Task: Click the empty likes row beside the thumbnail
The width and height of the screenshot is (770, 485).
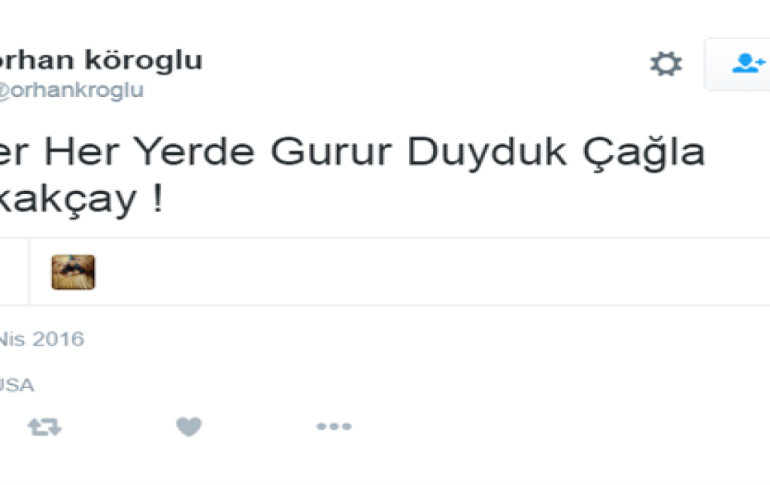Action: (432, 272)
